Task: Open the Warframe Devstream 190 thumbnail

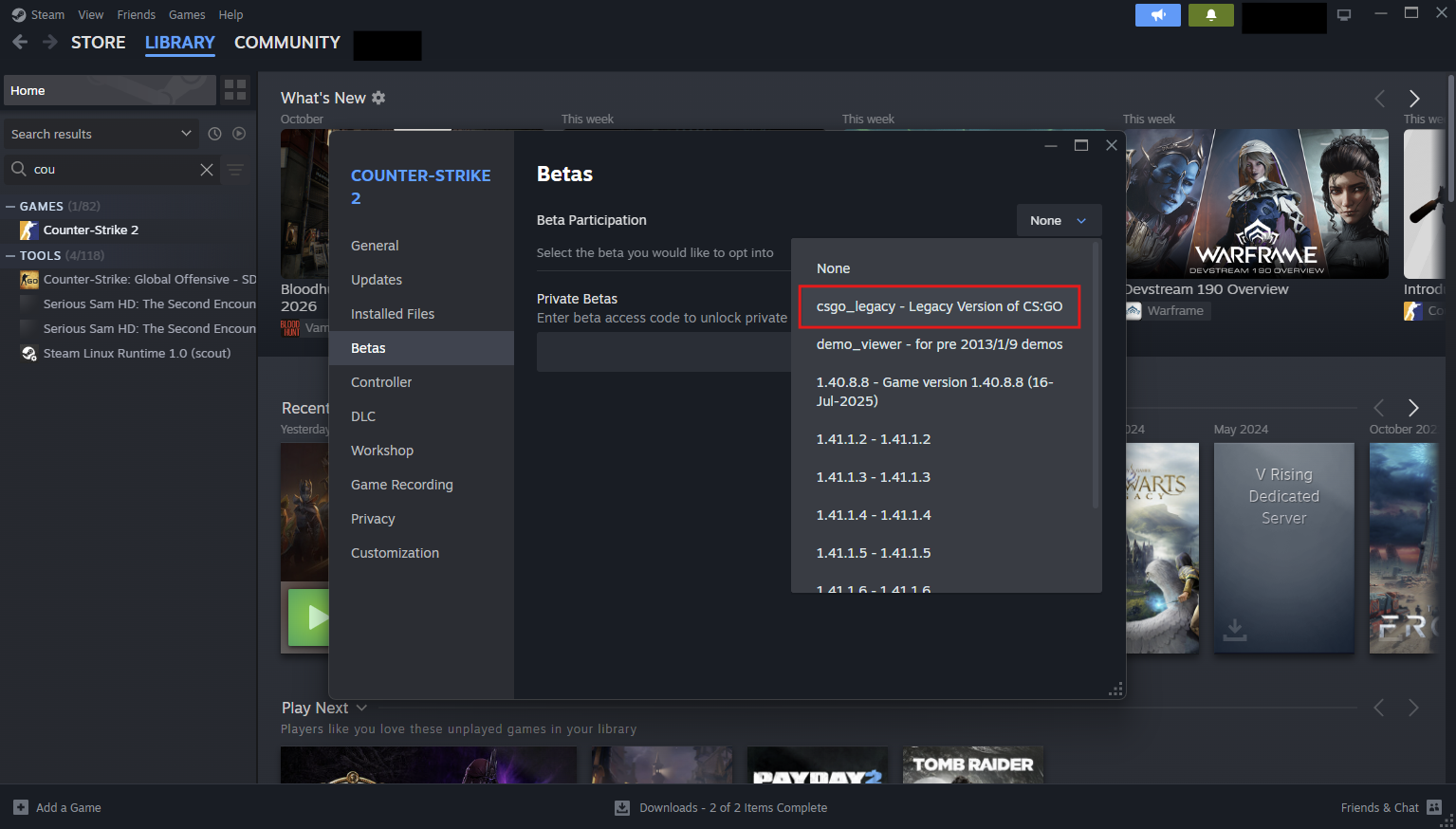Action: (1257, 204)
